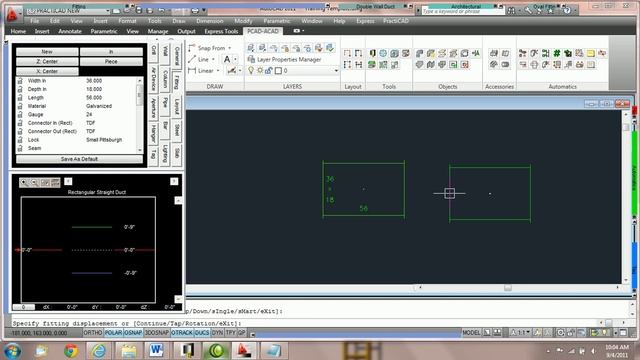Toggle POLAR tracking in status bar

point(113,333)
